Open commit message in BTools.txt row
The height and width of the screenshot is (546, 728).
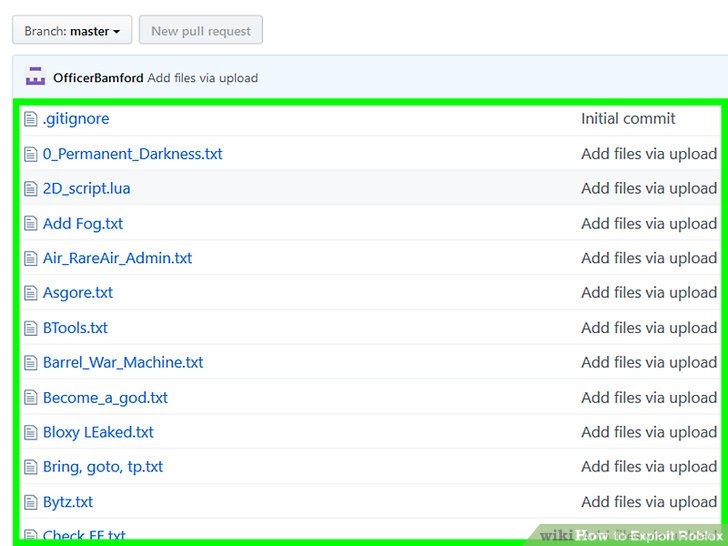[x=649, y=328]
